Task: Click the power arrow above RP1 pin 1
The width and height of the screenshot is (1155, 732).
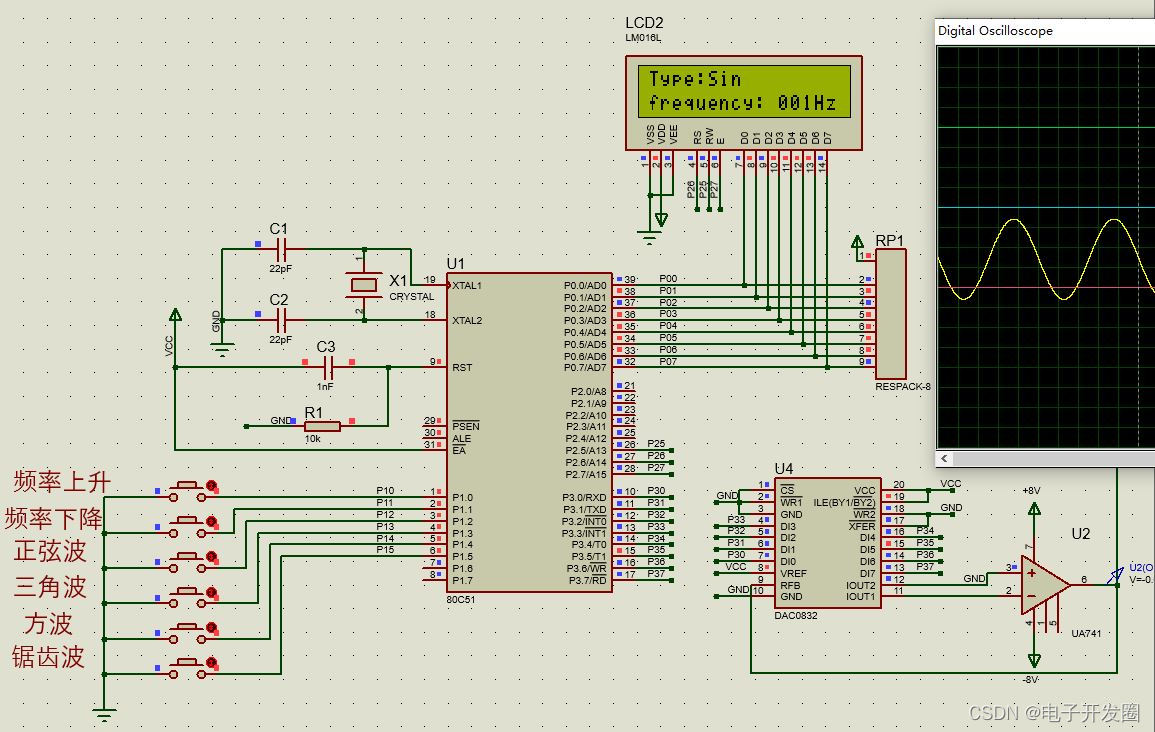Action: coord(857,242)
